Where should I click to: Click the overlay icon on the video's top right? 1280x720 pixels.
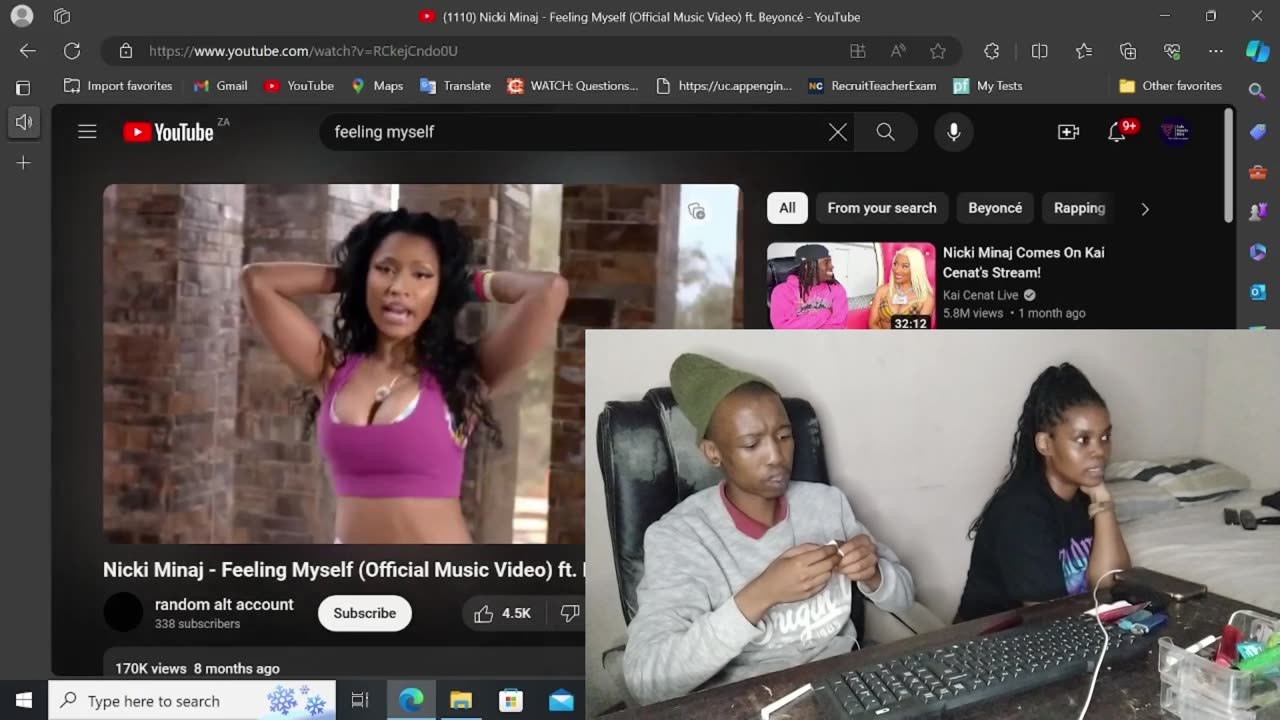[697, 211]
